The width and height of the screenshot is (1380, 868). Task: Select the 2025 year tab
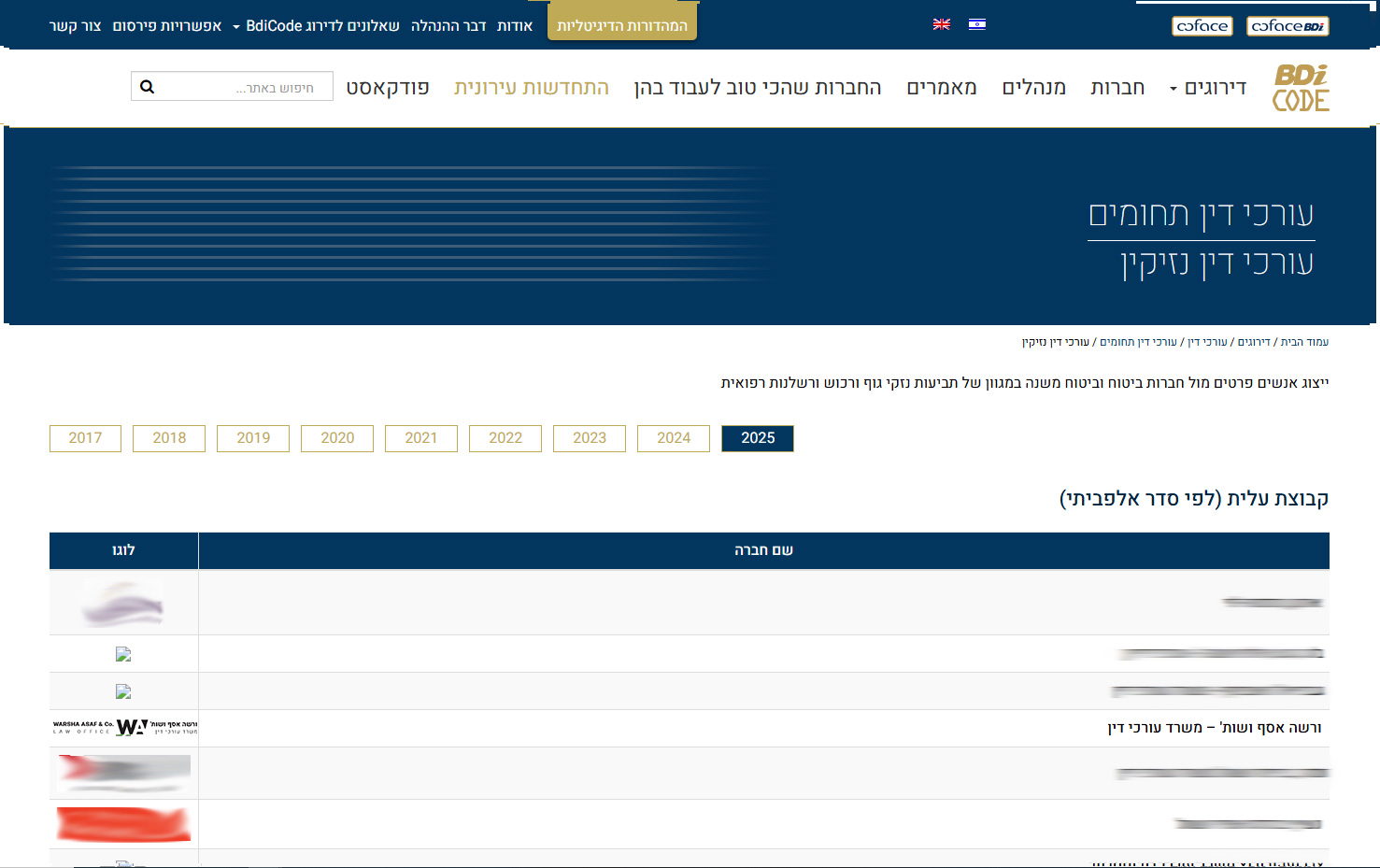tap(757, 438)
